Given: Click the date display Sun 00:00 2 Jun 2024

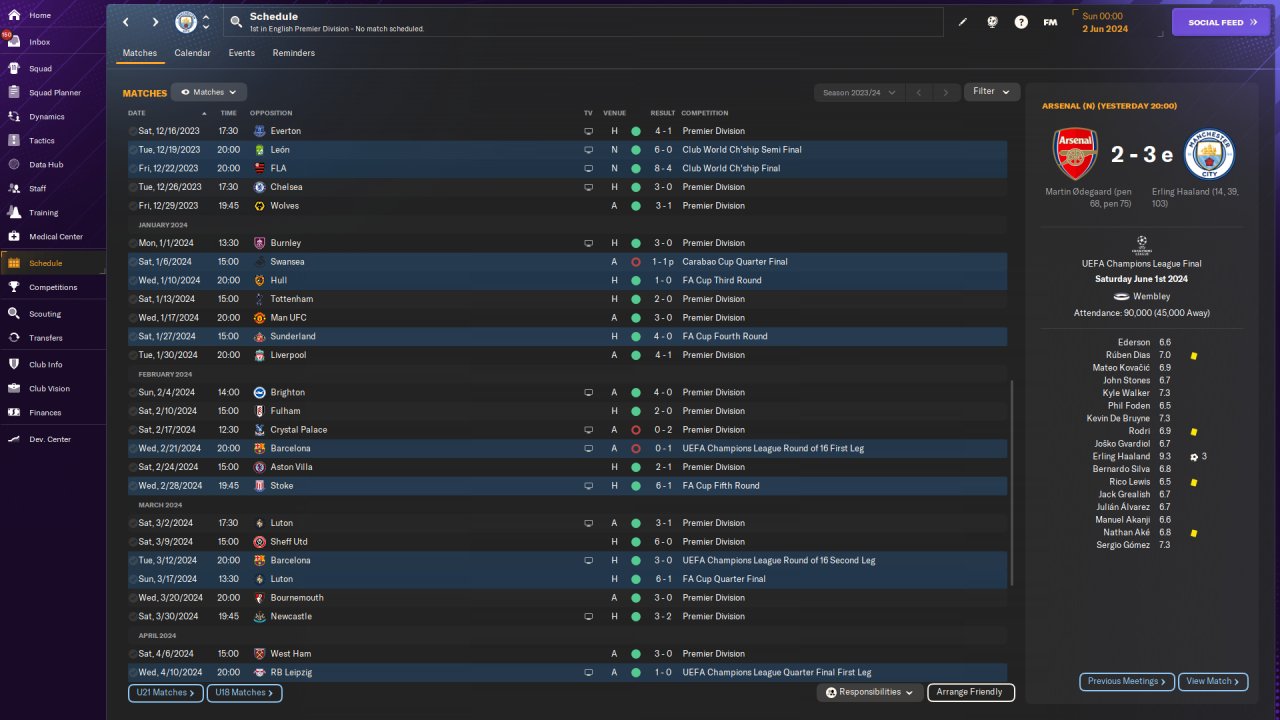Looking at the screenshot, I should click(x=1105, y=22).
